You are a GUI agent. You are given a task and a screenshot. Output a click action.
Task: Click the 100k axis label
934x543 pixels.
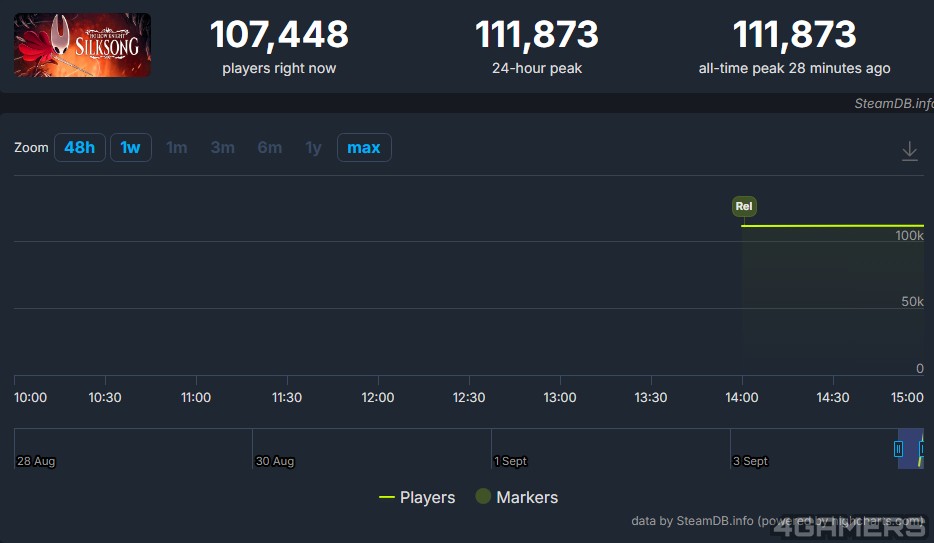pos(910,235)
